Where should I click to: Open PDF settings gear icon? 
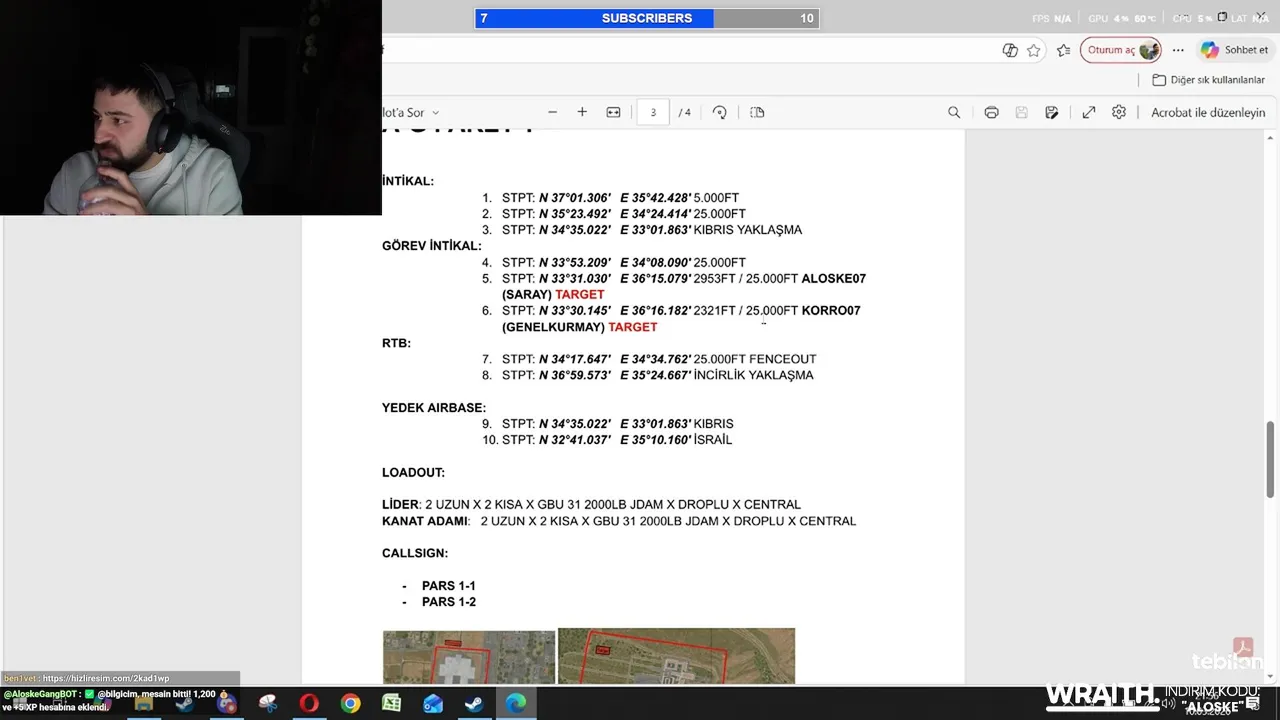[x=1119, y=112]
